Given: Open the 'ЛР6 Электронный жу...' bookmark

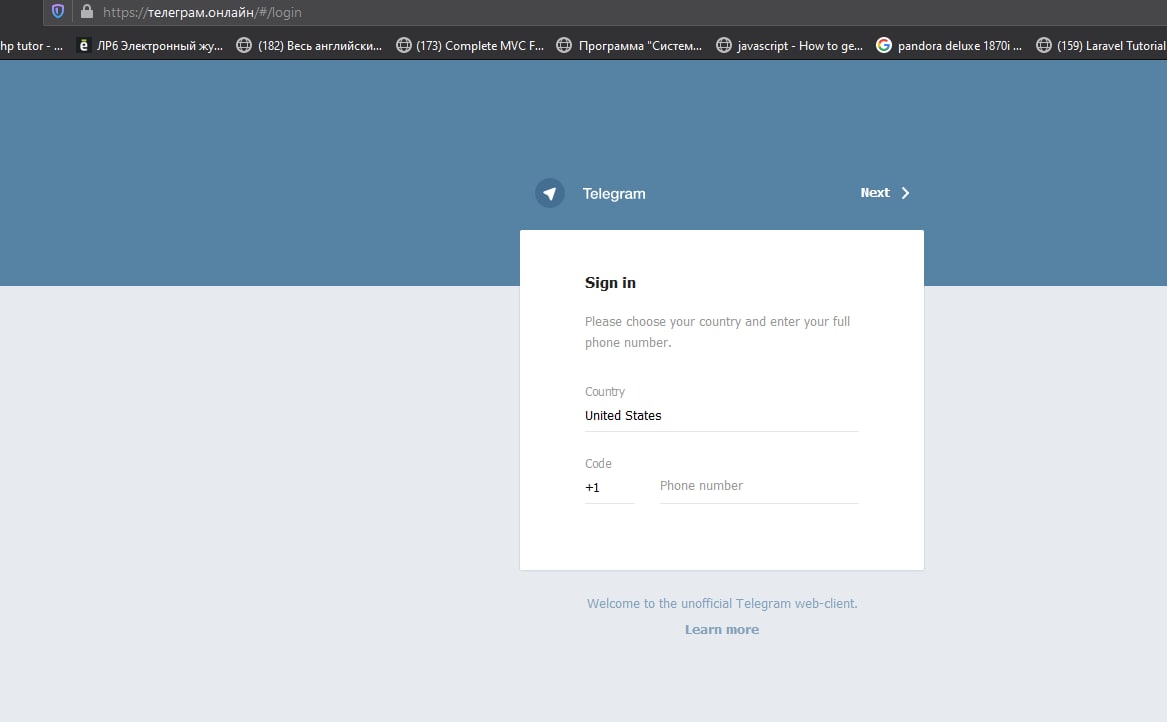Looking at the screenshot, I should (150, 45).
